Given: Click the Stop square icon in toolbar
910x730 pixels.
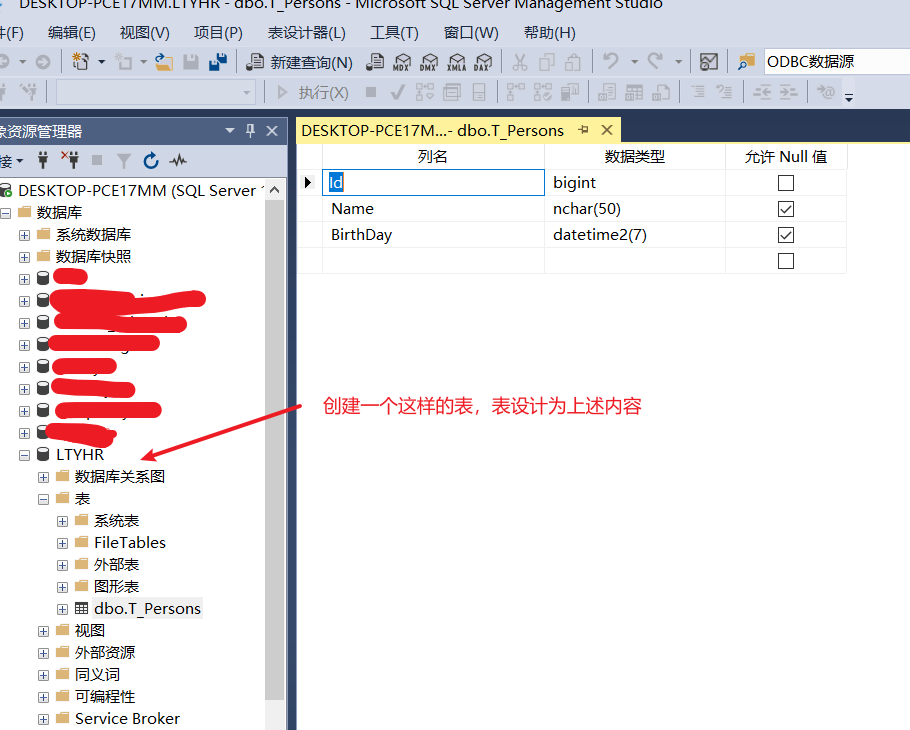Looking at the screenshot, I should (x=371, y=92).
